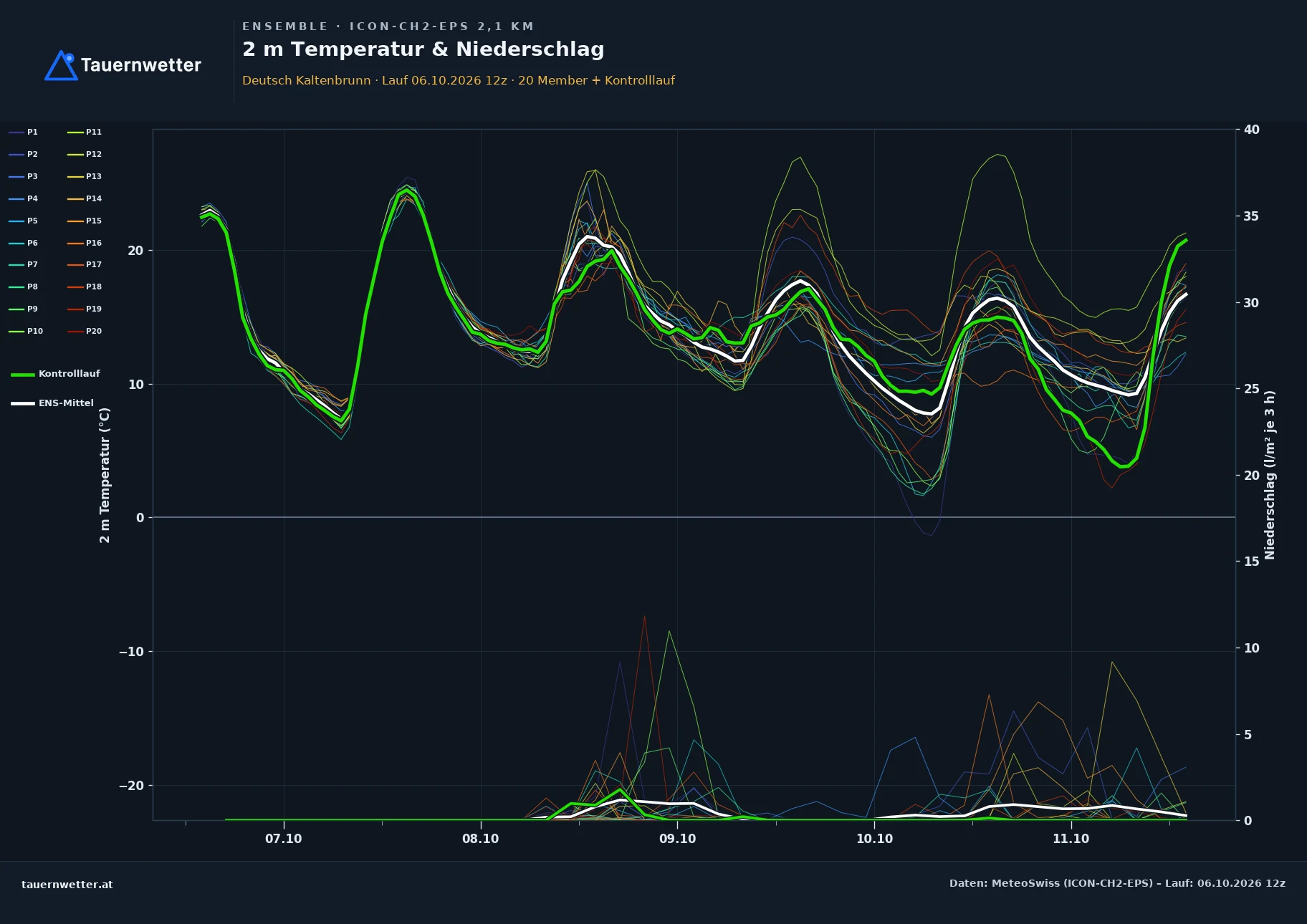Click the ENS-Mittel legend entry
This screenshot has height=924, width=1307.
pos(52,403)
